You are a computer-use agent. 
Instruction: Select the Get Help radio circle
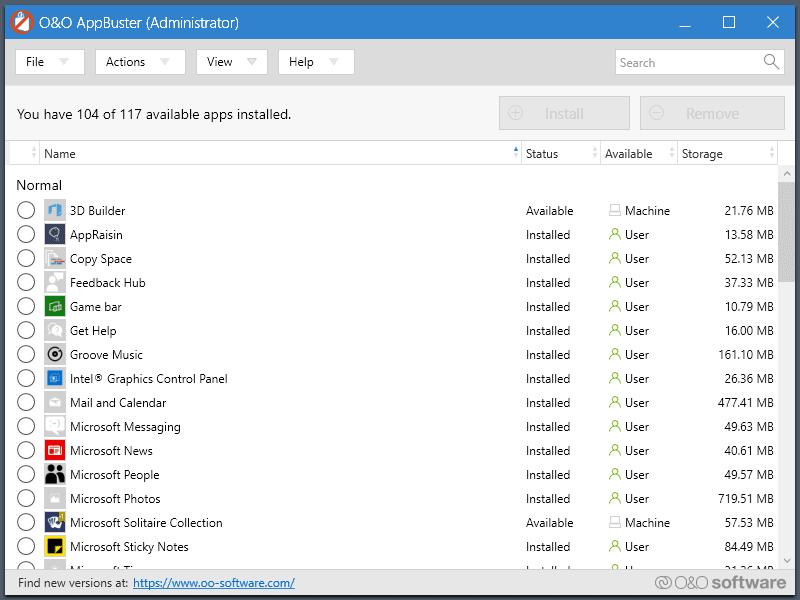[26, 330]
